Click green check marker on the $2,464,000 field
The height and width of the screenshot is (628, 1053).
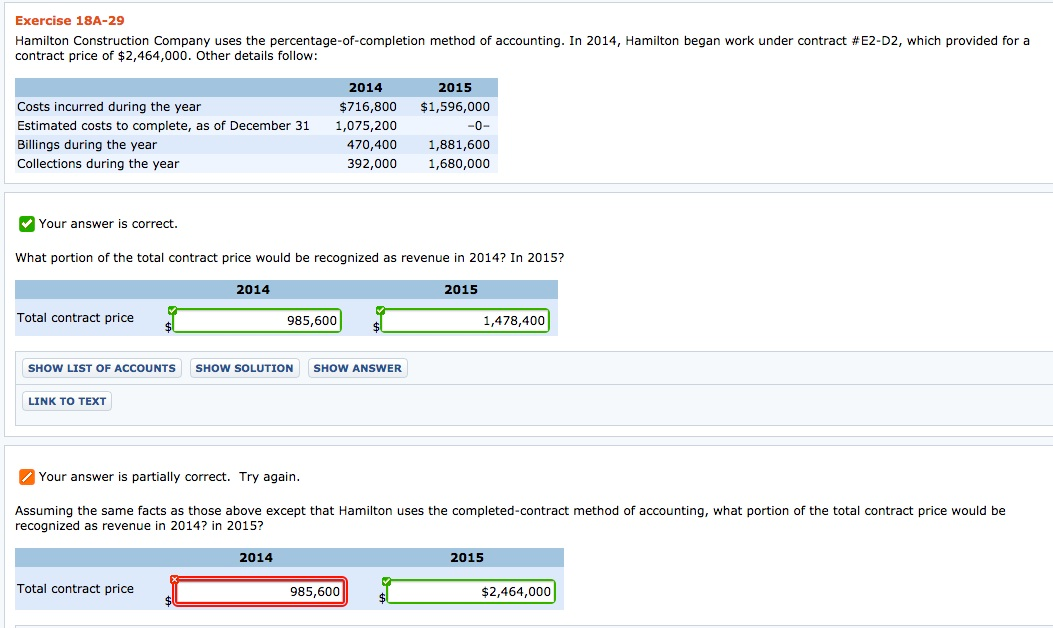(386, 581)
